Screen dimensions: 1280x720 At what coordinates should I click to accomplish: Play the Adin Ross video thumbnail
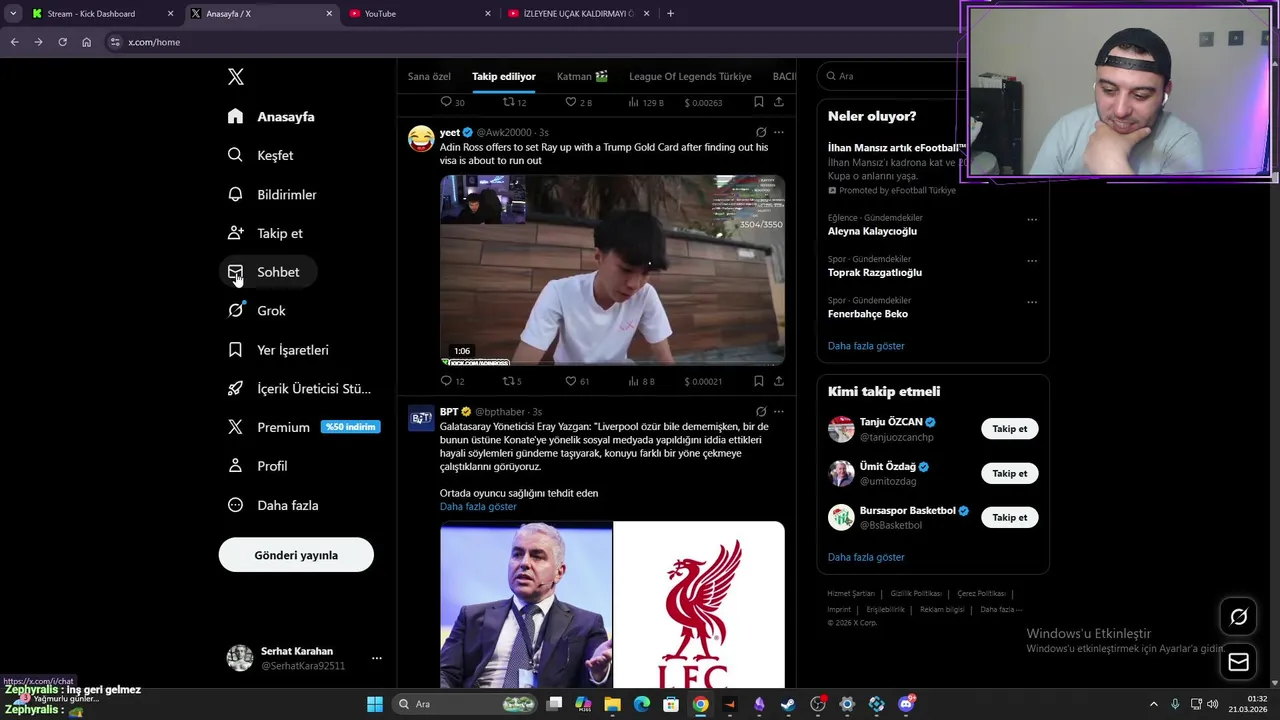pyautogui.click(x=612, y=270)
